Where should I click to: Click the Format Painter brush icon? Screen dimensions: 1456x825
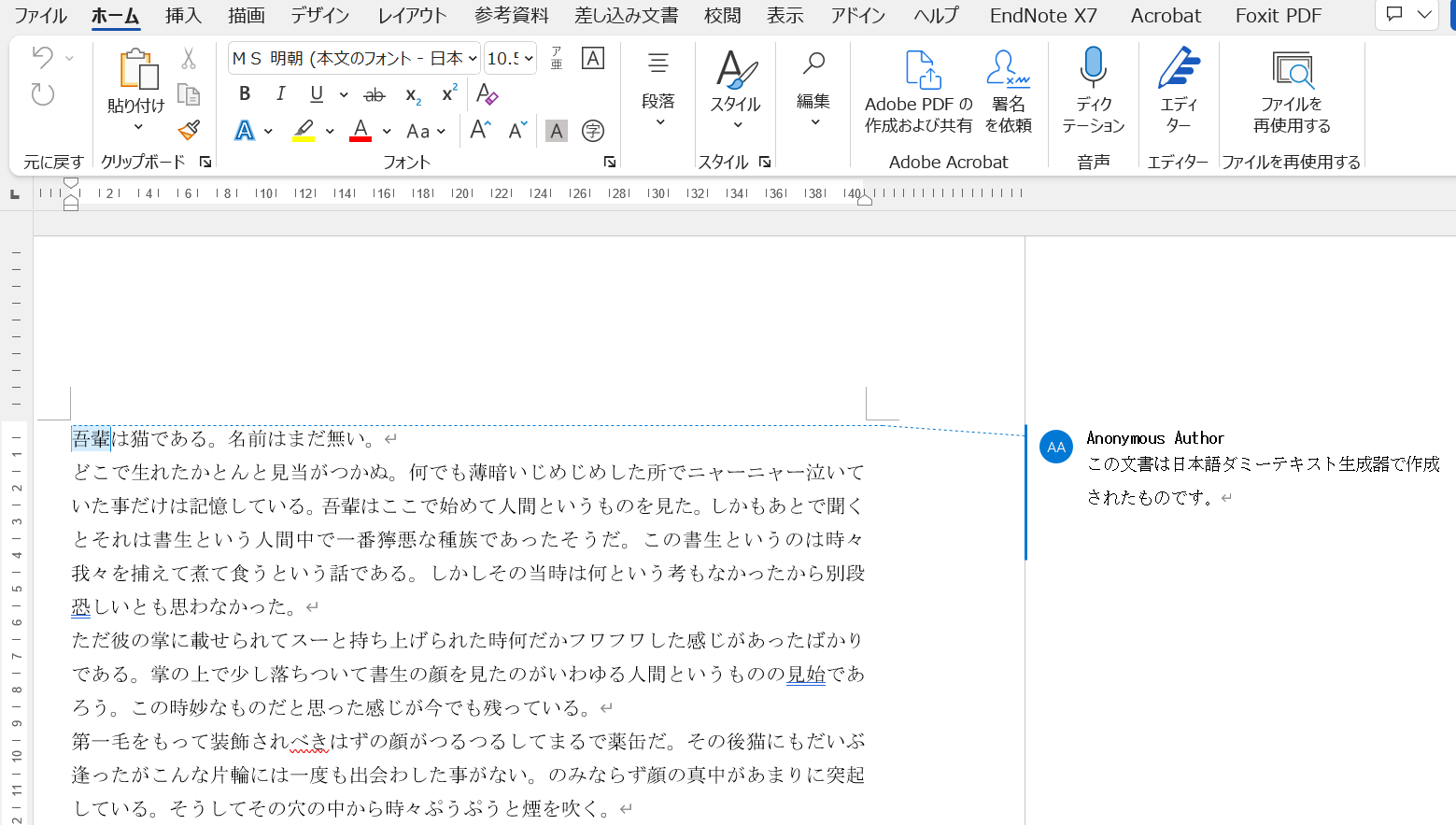point(189,130)
